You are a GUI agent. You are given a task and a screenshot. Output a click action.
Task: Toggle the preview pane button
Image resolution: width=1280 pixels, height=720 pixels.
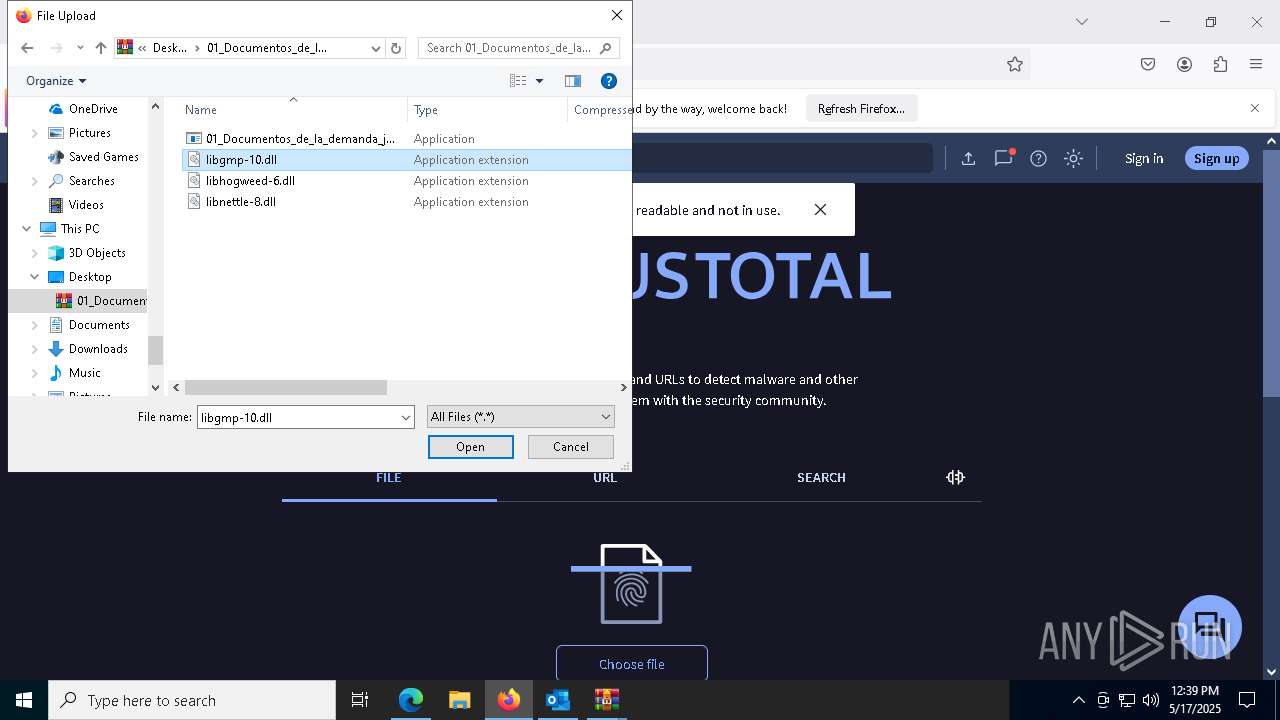pos(573,81)
